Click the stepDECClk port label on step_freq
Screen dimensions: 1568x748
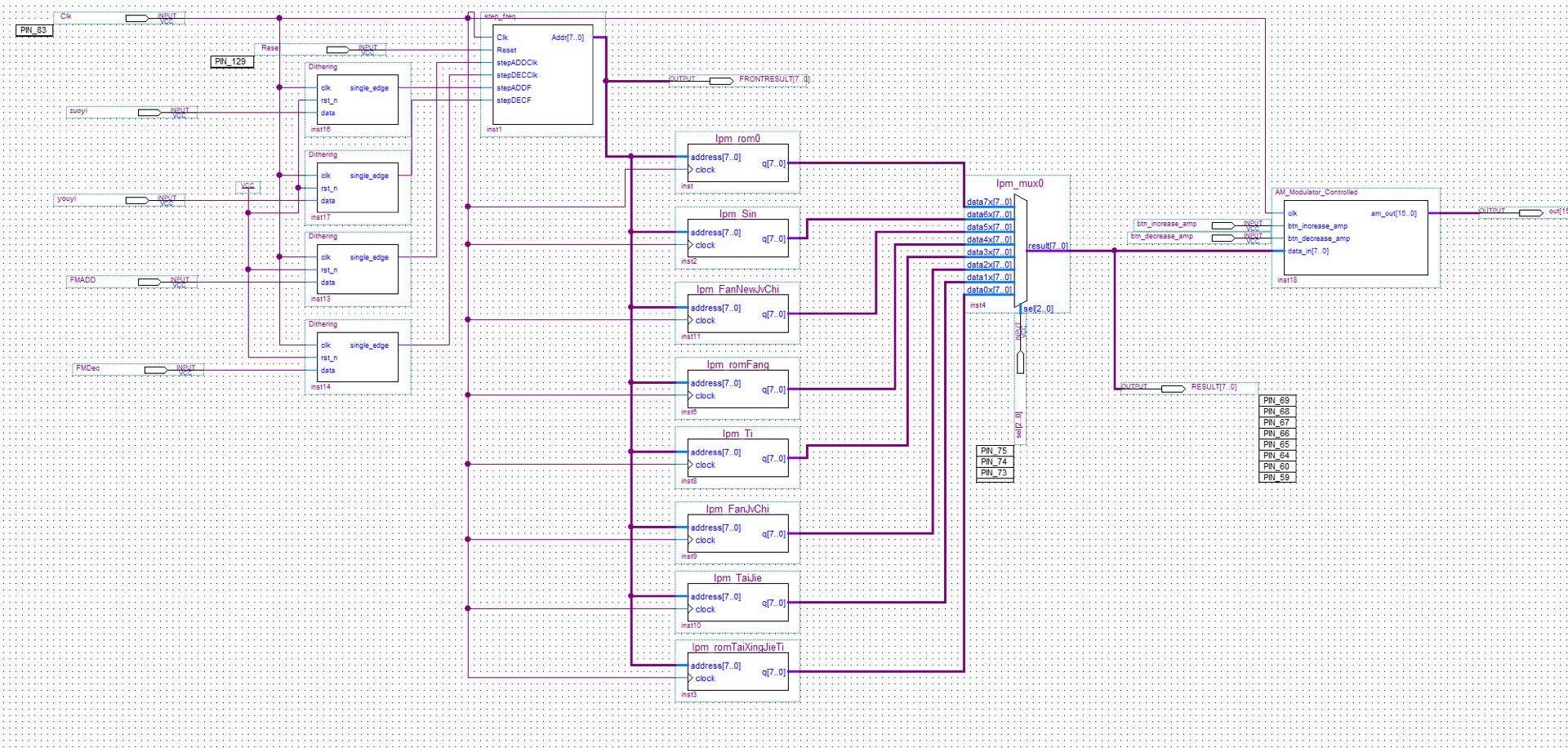point(517,75)
